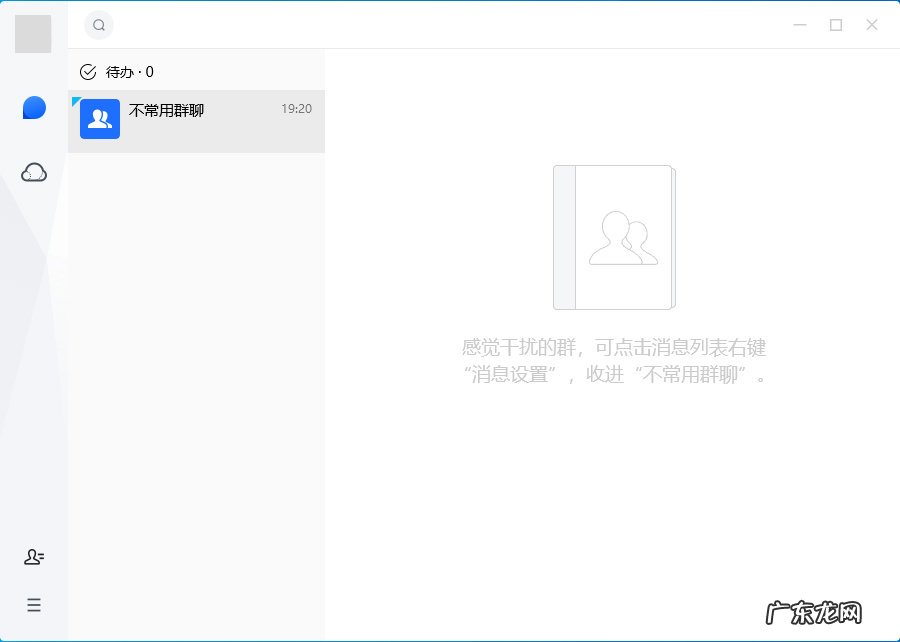Viewport: 900px width, 642px height.
Task: Click the contact book illustration in chat area
Action: click(613, 237)
